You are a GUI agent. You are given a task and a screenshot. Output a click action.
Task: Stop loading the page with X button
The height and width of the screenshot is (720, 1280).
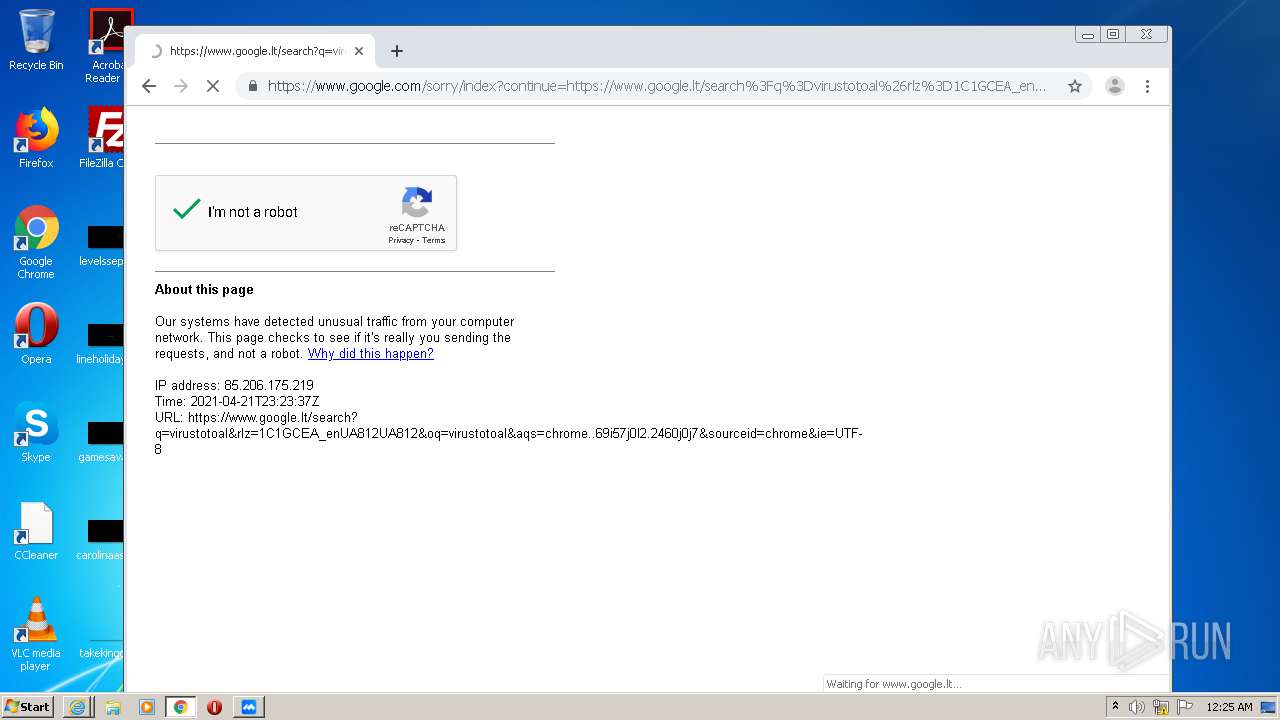tap(212, 86)
